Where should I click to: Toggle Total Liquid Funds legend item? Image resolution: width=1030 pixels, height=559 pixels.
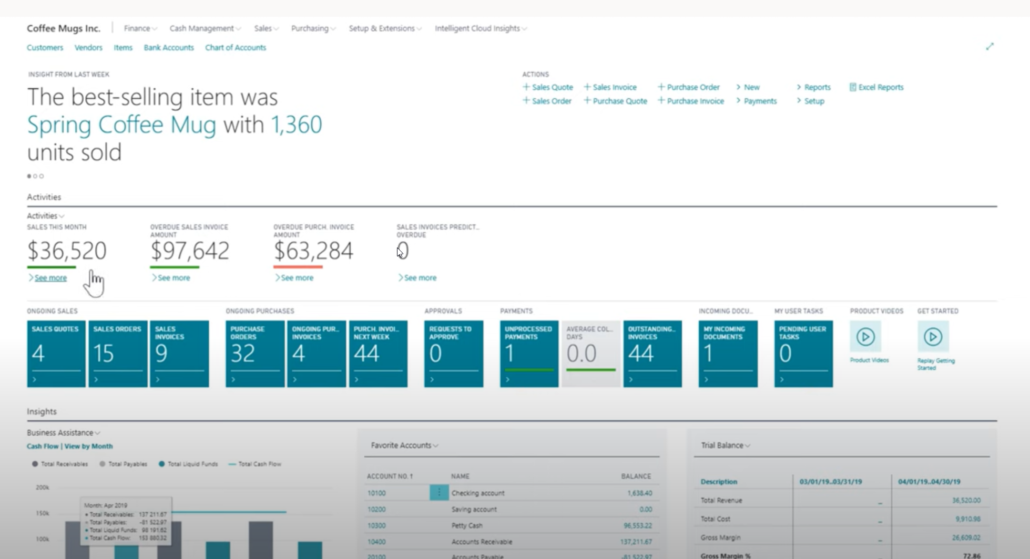pos(188,464)
